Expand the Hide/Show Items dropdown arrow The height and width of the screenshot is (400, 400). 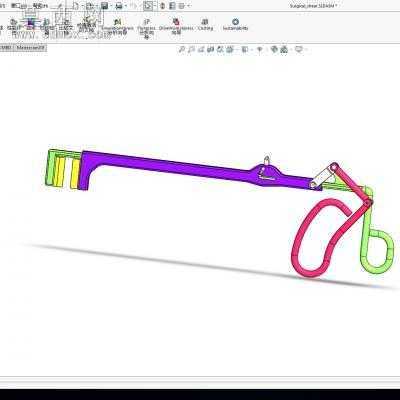click(x=266, y=50)
